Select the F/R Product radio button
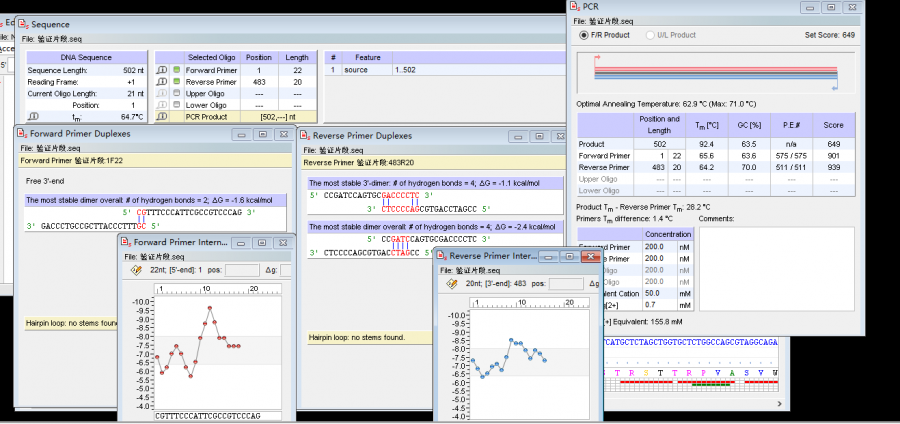Screen dimensions: 900x424 [584, 35]
